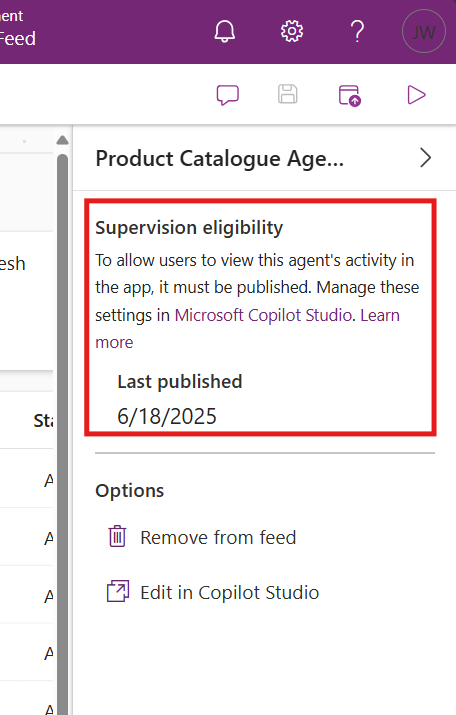Image resolution: width=456 pixels, height=715 pixels.
Task: Click the save floppy disk icon
Action: [x=288, y=94]
